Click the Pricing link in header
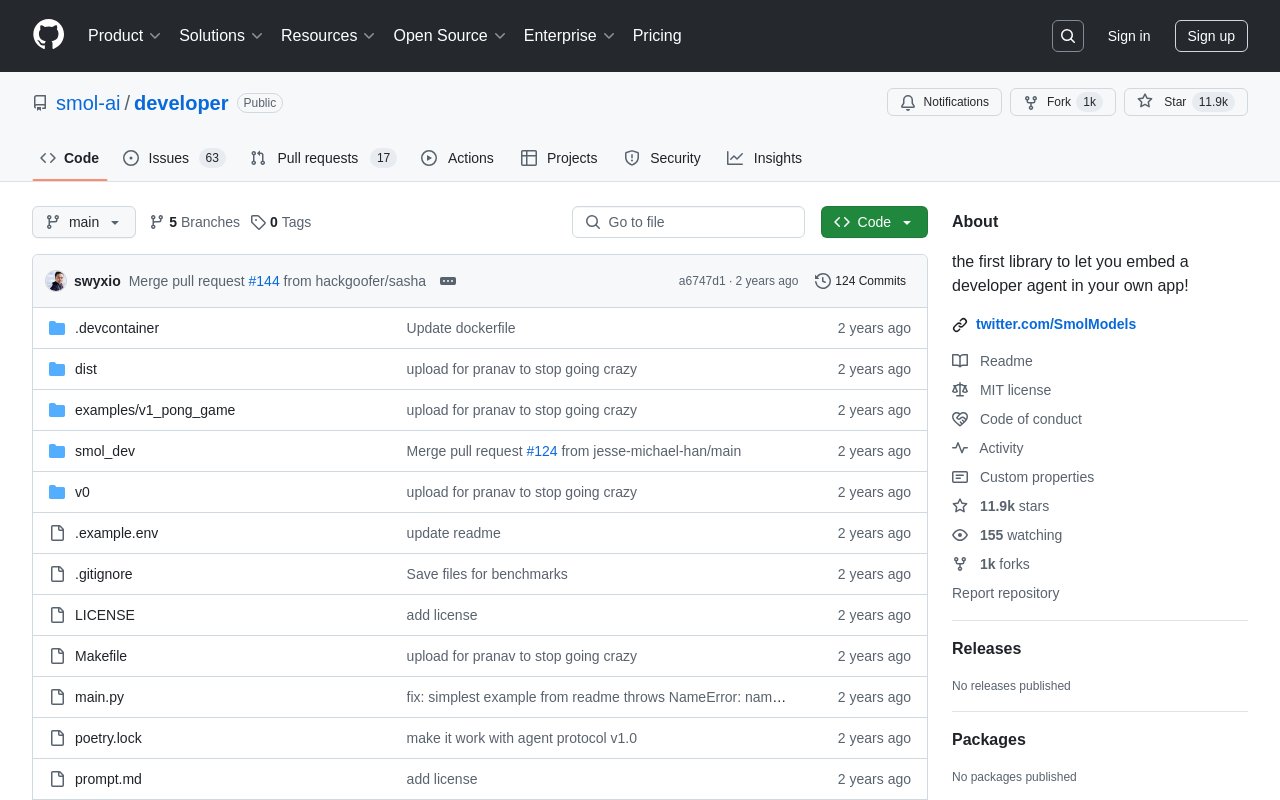1280x800 pixels. (657, 36)
